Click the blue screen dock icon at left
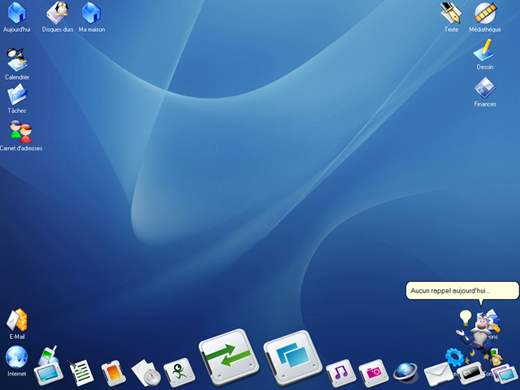Image resolution: width=520 pixels, height=390 pixels. click(x=49, y=373)
